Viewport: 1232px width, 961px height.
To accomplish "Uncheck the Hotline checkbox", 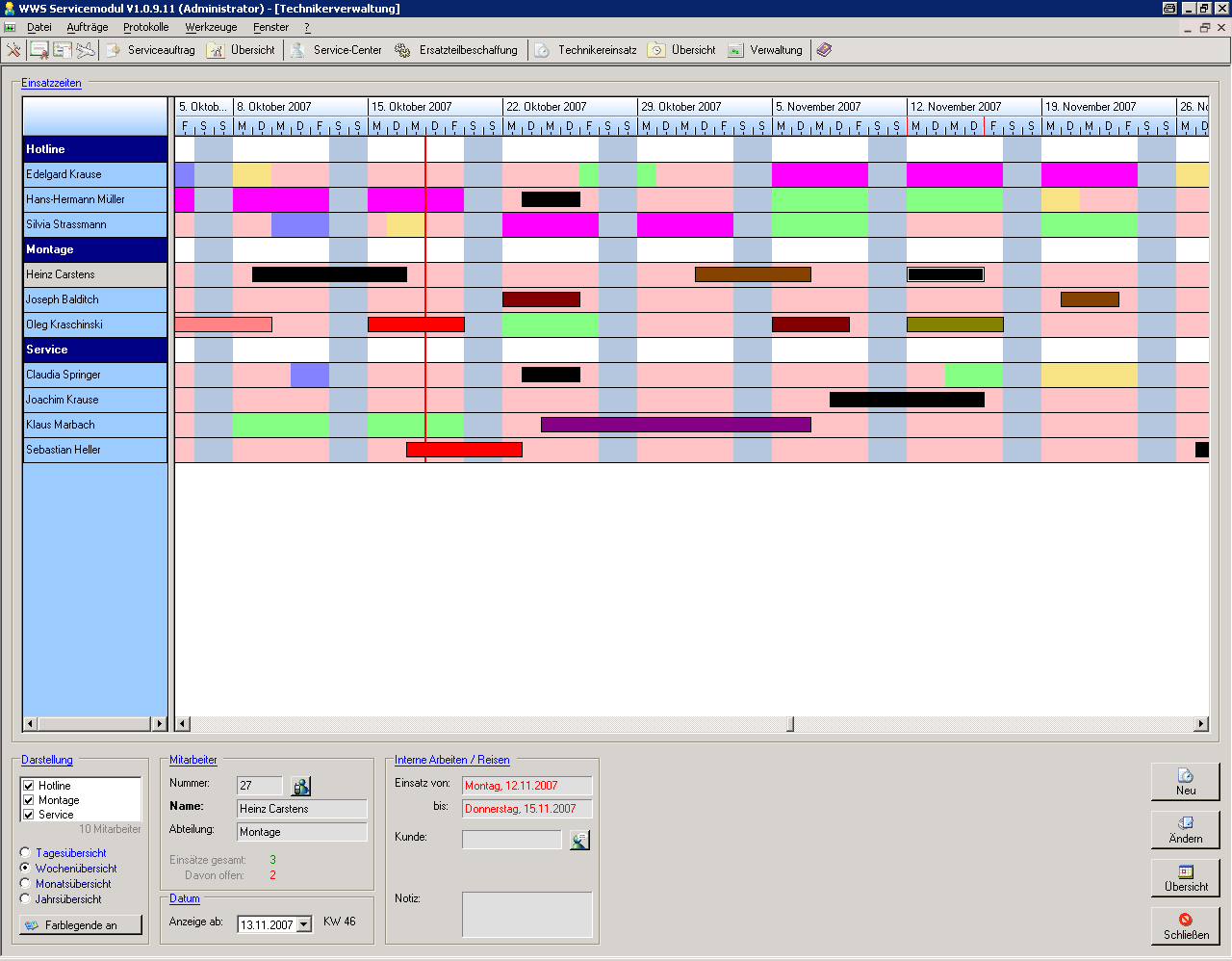I will click(x=29, y=786).
